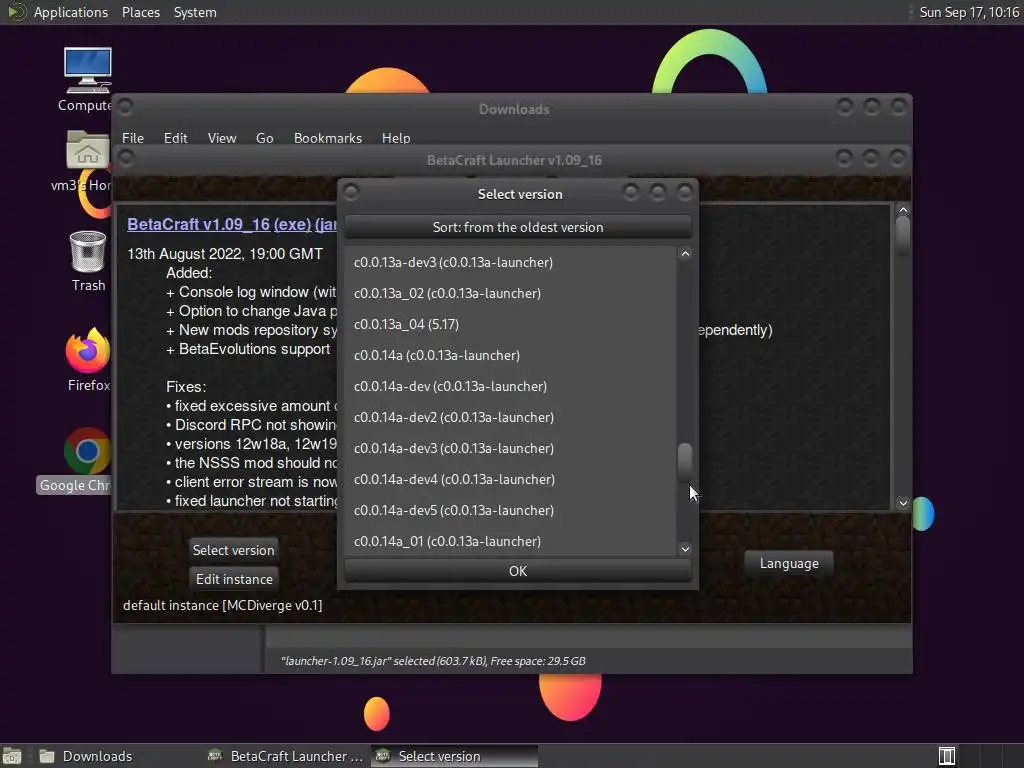1024x768 pixels.
Task: Click the show desktop icon in bottom panel
Action: click(12, 756)
